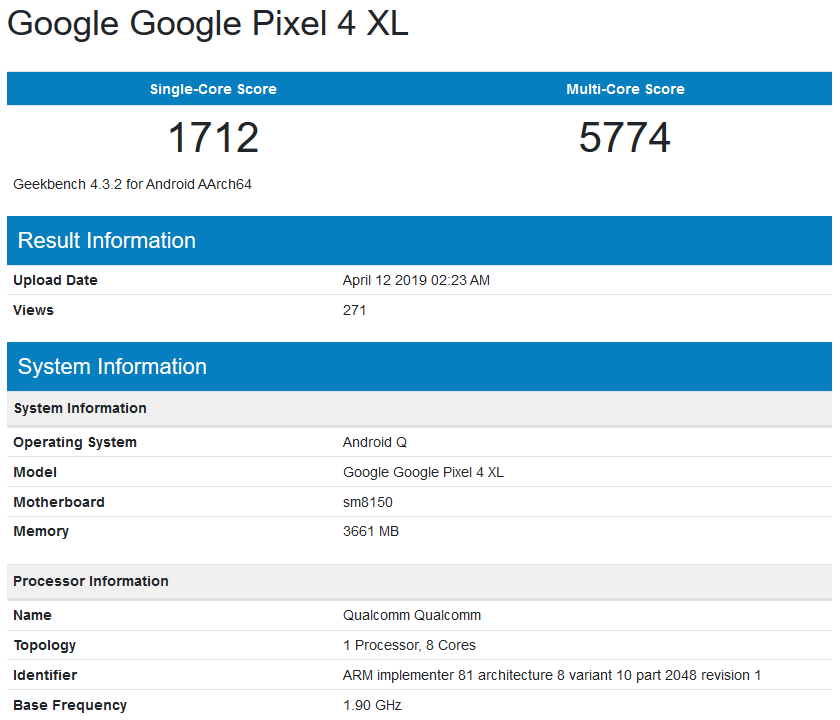Click the Operating System value Android Q
The image size is (840, 720).
pos(374,442)
